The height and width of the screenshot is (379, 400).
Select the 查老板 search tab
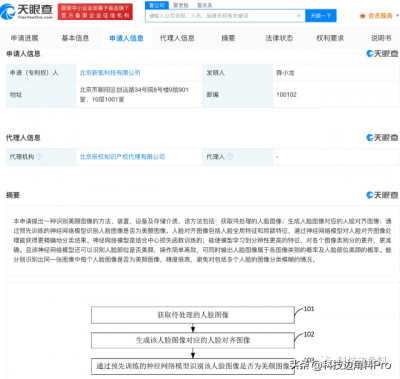click(181, 5)
